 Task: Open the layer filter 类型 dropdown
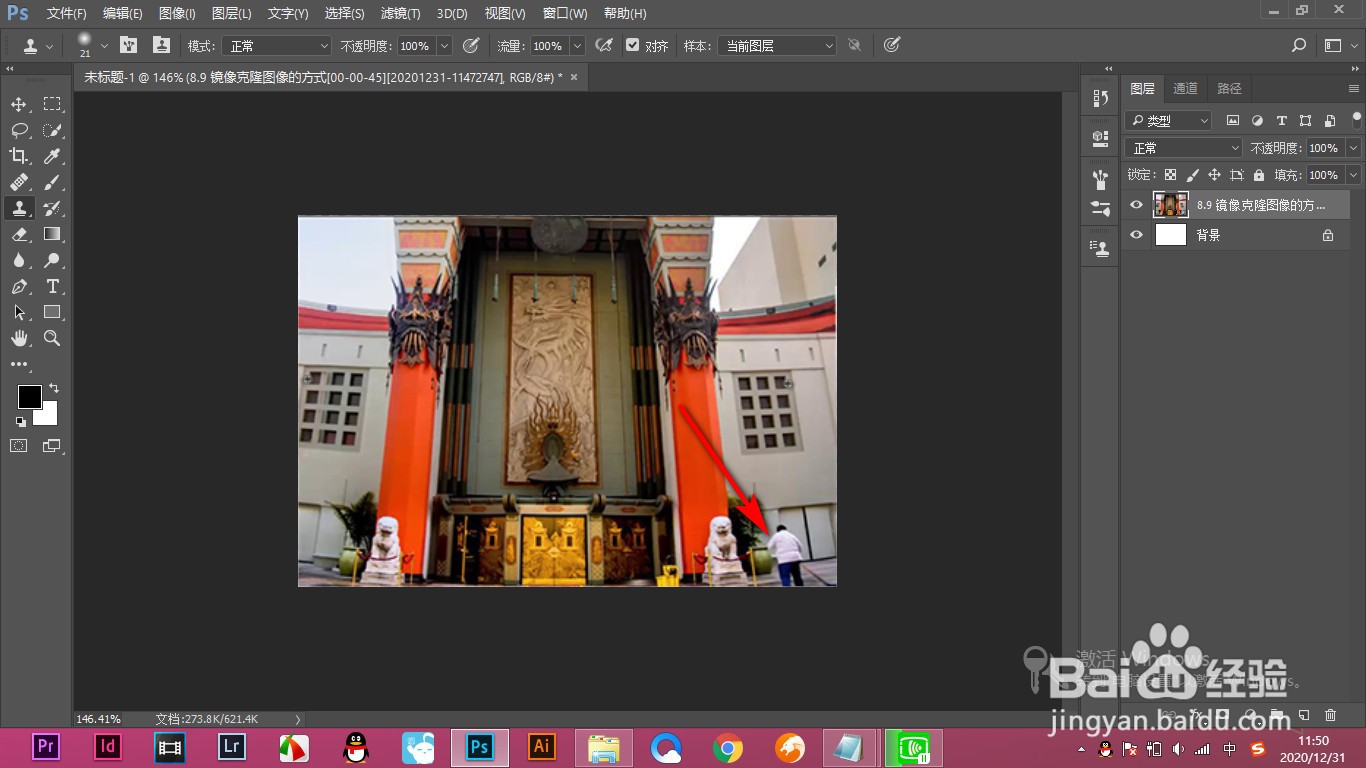(x=1168, y=120)
